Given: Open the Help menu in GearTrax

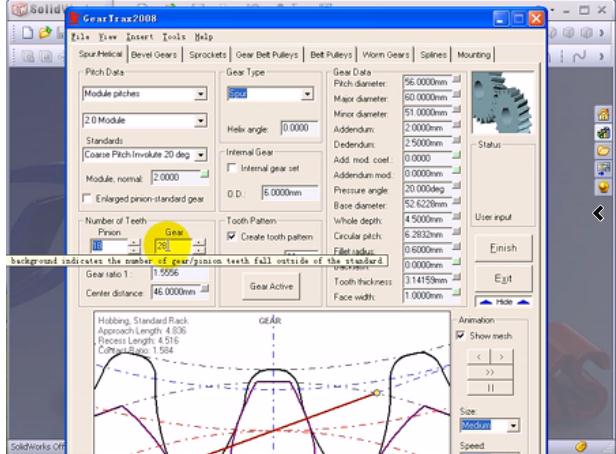Looking at the screenshot, I should [204, 37].
